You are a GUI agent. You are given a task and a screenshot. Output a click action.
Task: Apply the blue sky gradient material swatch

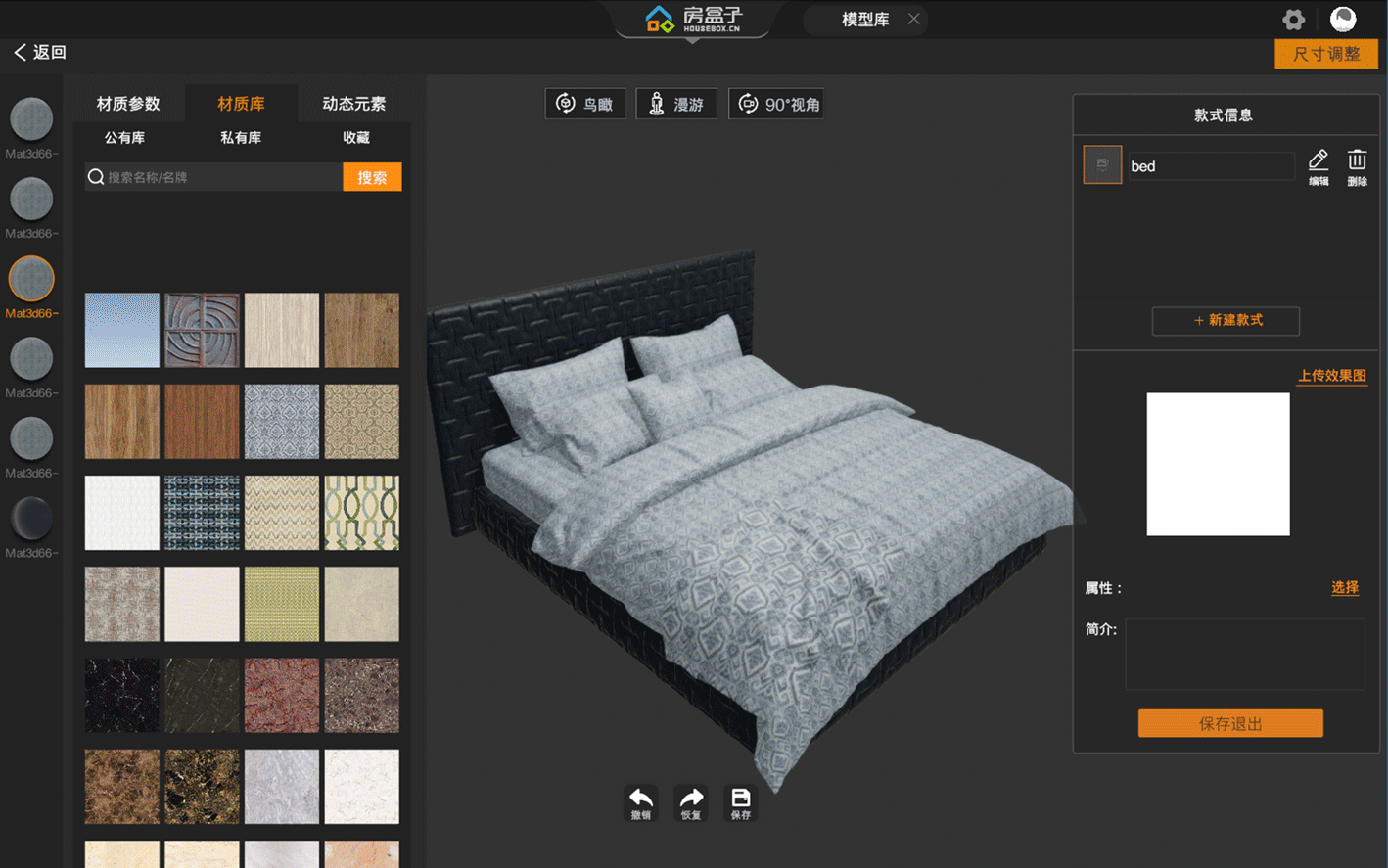pyautogui.click(x=122, y=330)
